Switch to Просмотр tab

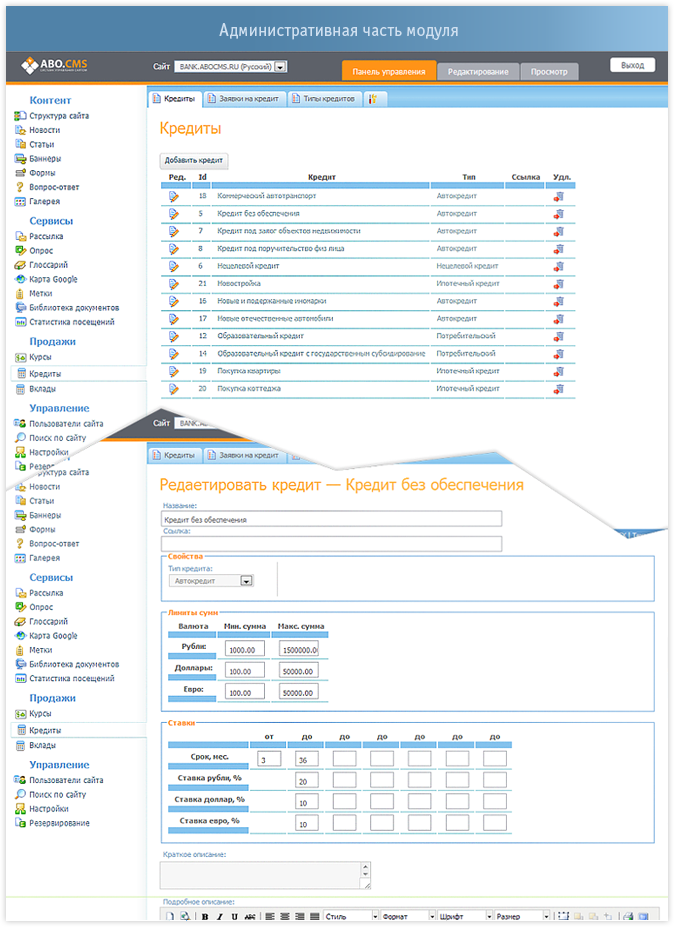pyautogui.click(x=549, y=72)
